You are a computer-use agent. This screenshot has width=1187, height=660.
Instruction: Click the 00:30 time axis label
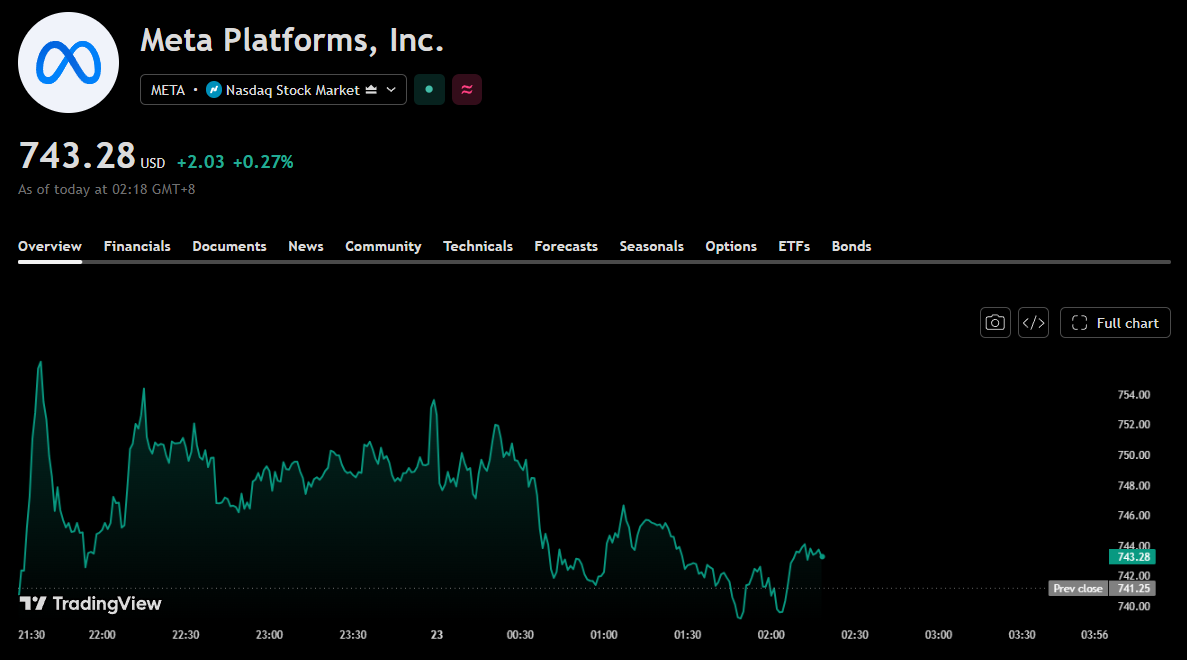pyautogui.click(x=520, y=635)
